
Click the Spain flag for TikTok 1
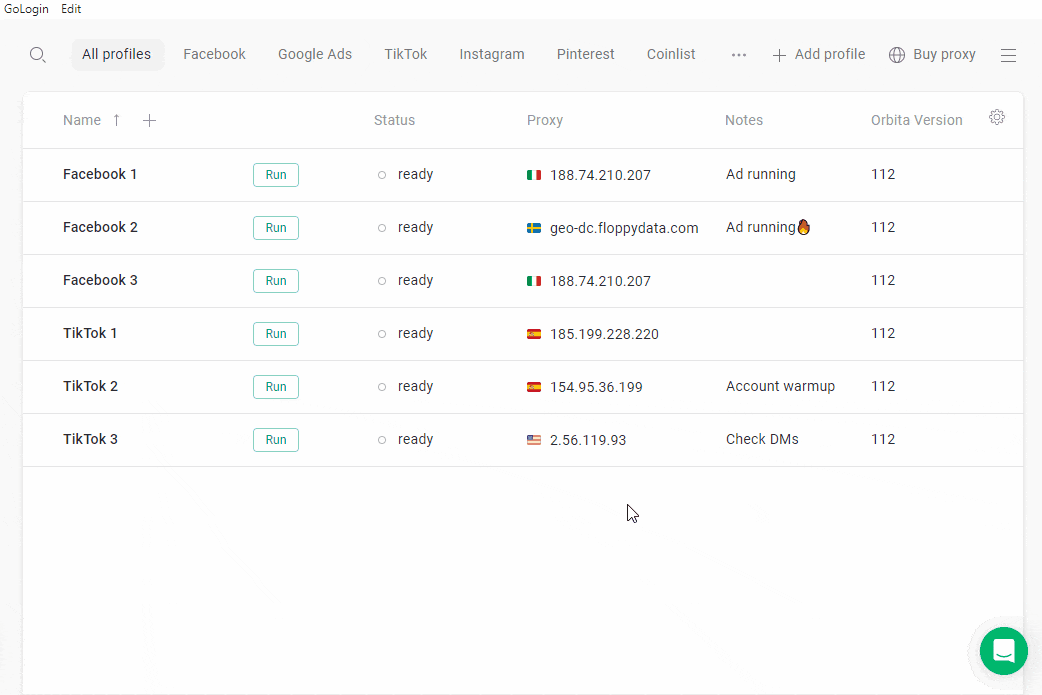click(x=534, y=334)
